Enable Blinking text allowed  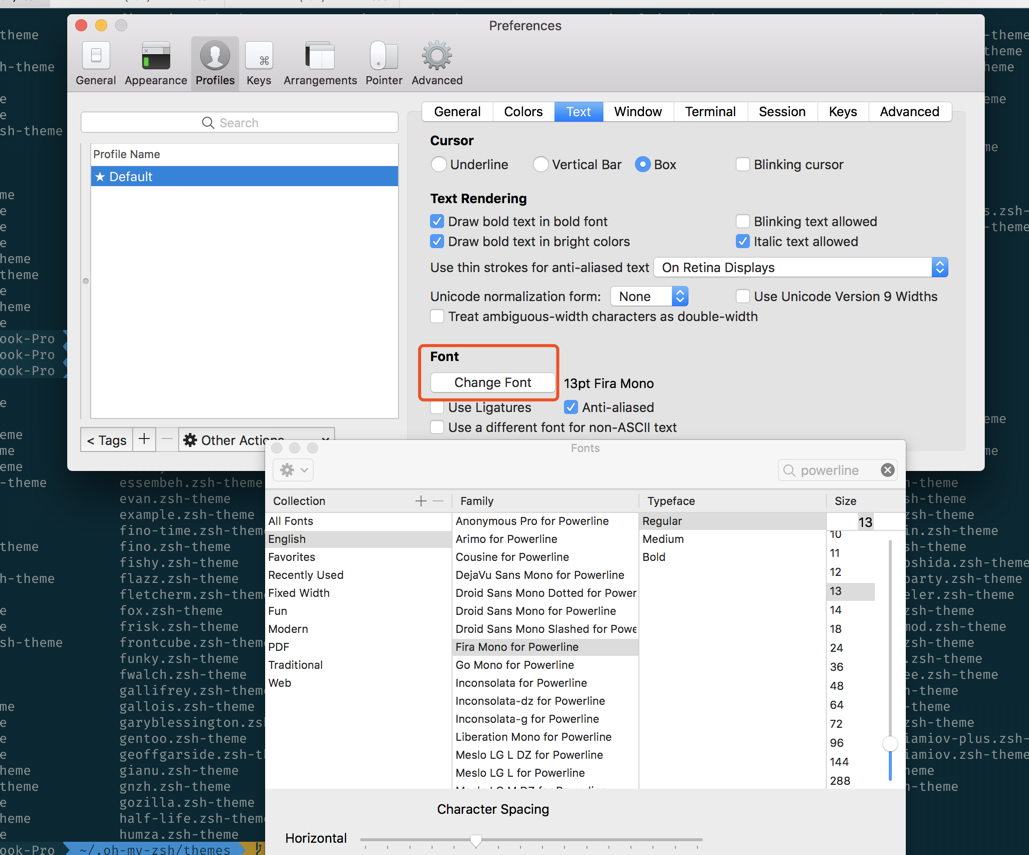click(743, 221)
